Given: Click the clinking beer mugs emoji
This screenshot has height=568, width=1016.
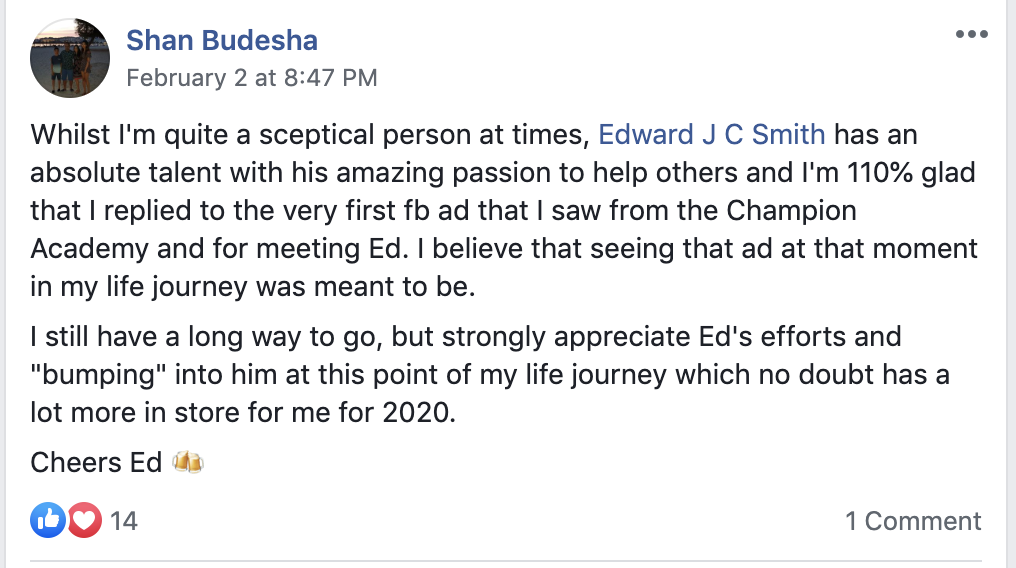Looking at the screenshot, I should (x=188, y=463).
